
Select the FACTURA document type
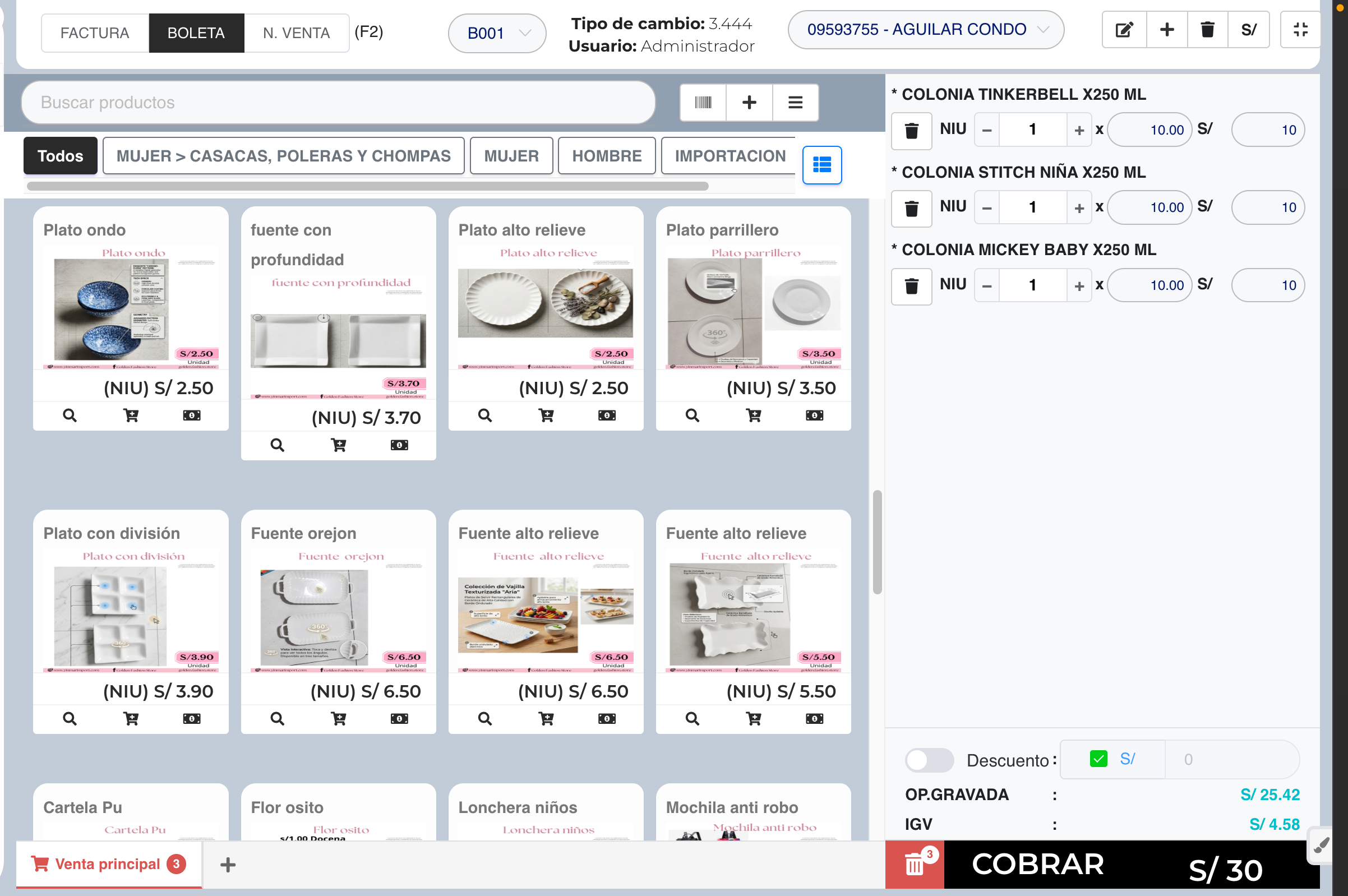pos(95,33)
